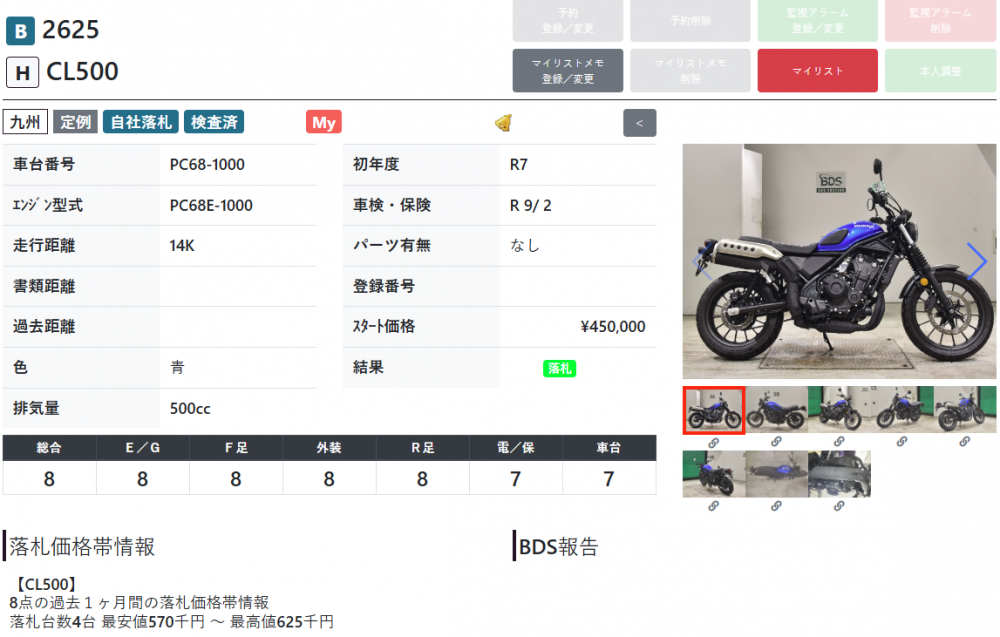Collapse panel with the < button
The width and height of the screenshot is (1000, 637).
639,123
